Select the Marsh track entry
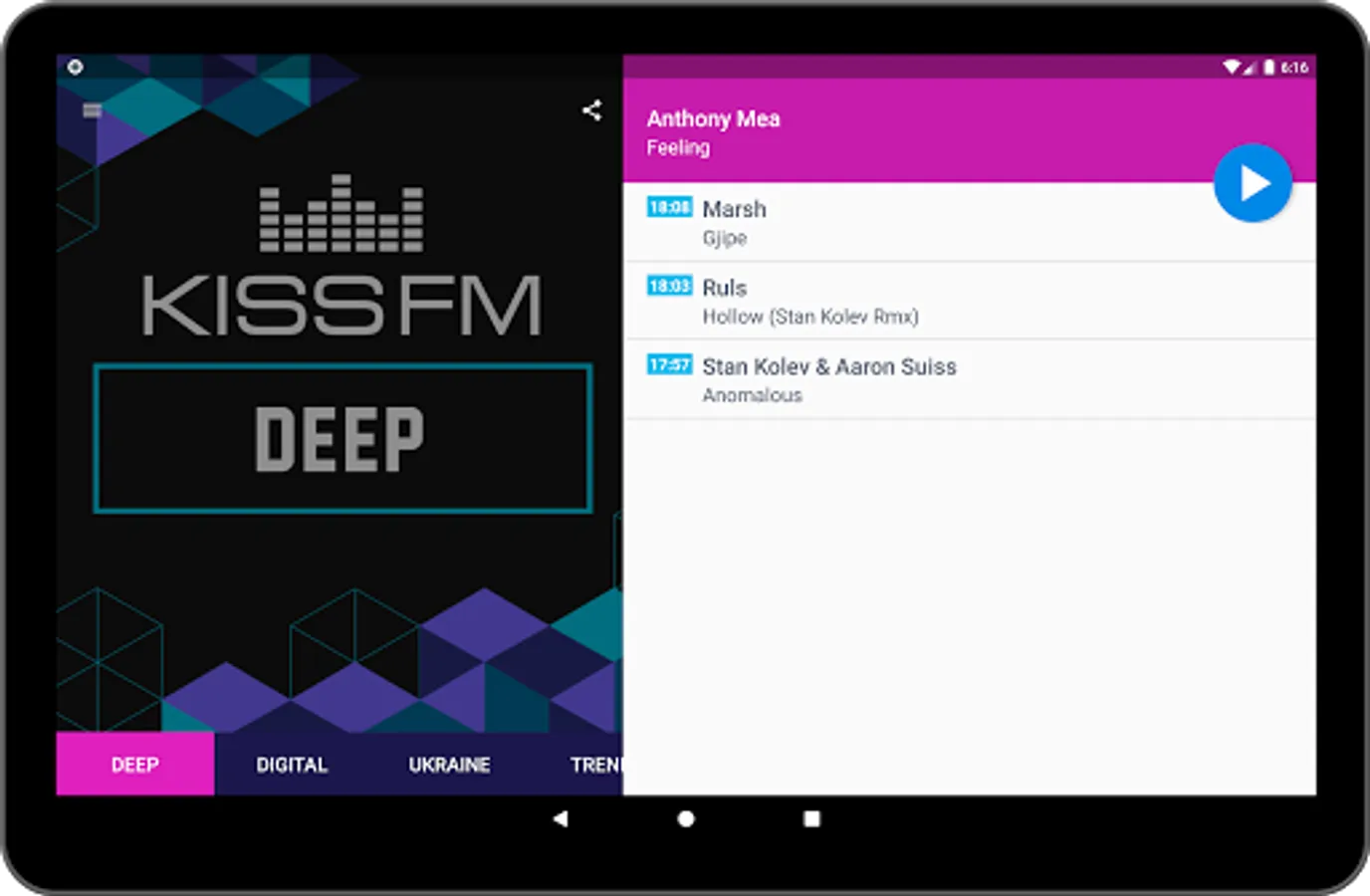This screenshot has width=1370, height=896. [x=970, y=222]
